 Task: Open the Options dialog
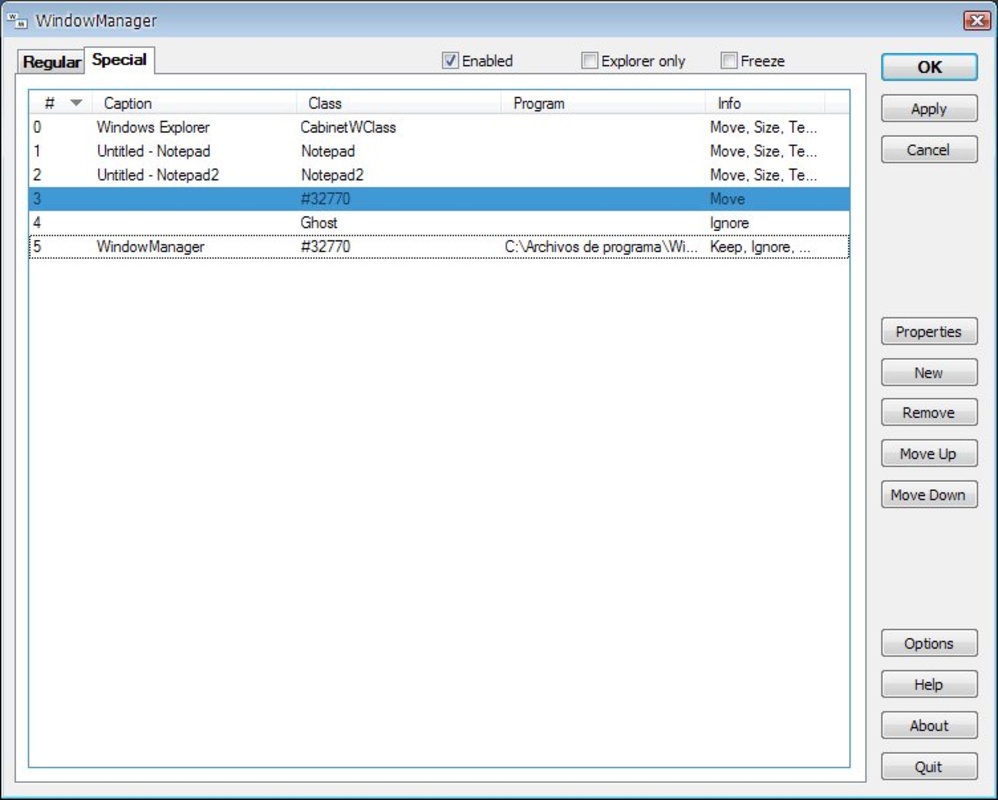(928, 644)
